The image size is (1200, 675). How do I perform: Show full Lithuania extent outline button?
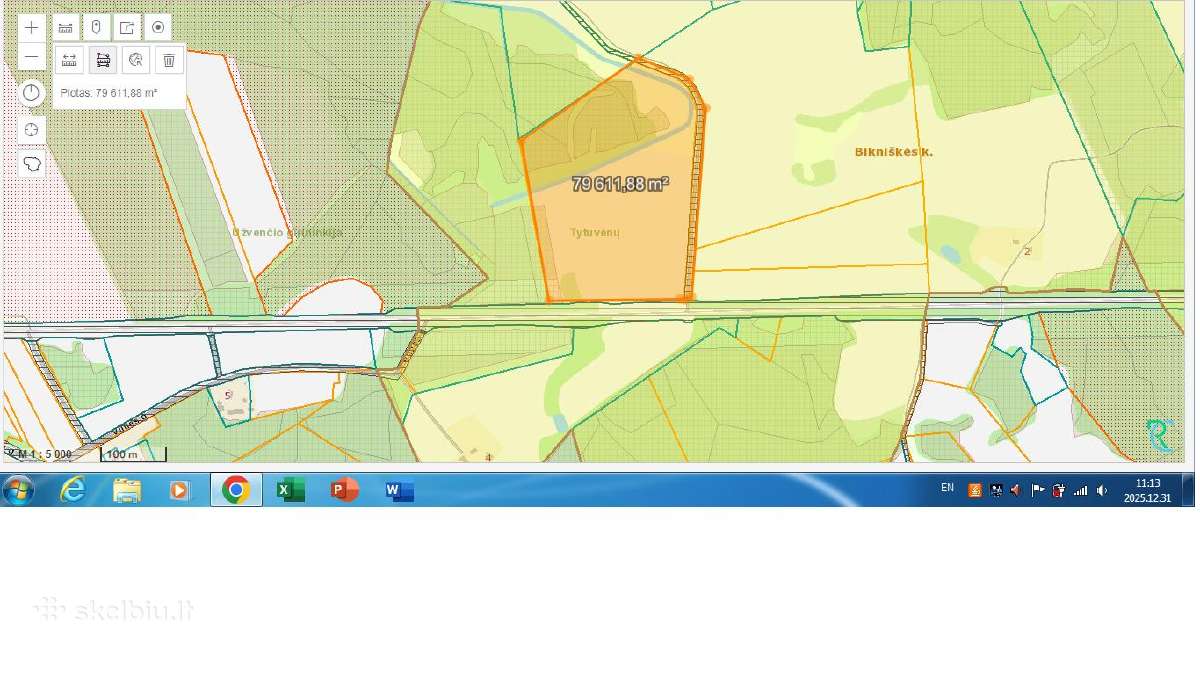32,164
